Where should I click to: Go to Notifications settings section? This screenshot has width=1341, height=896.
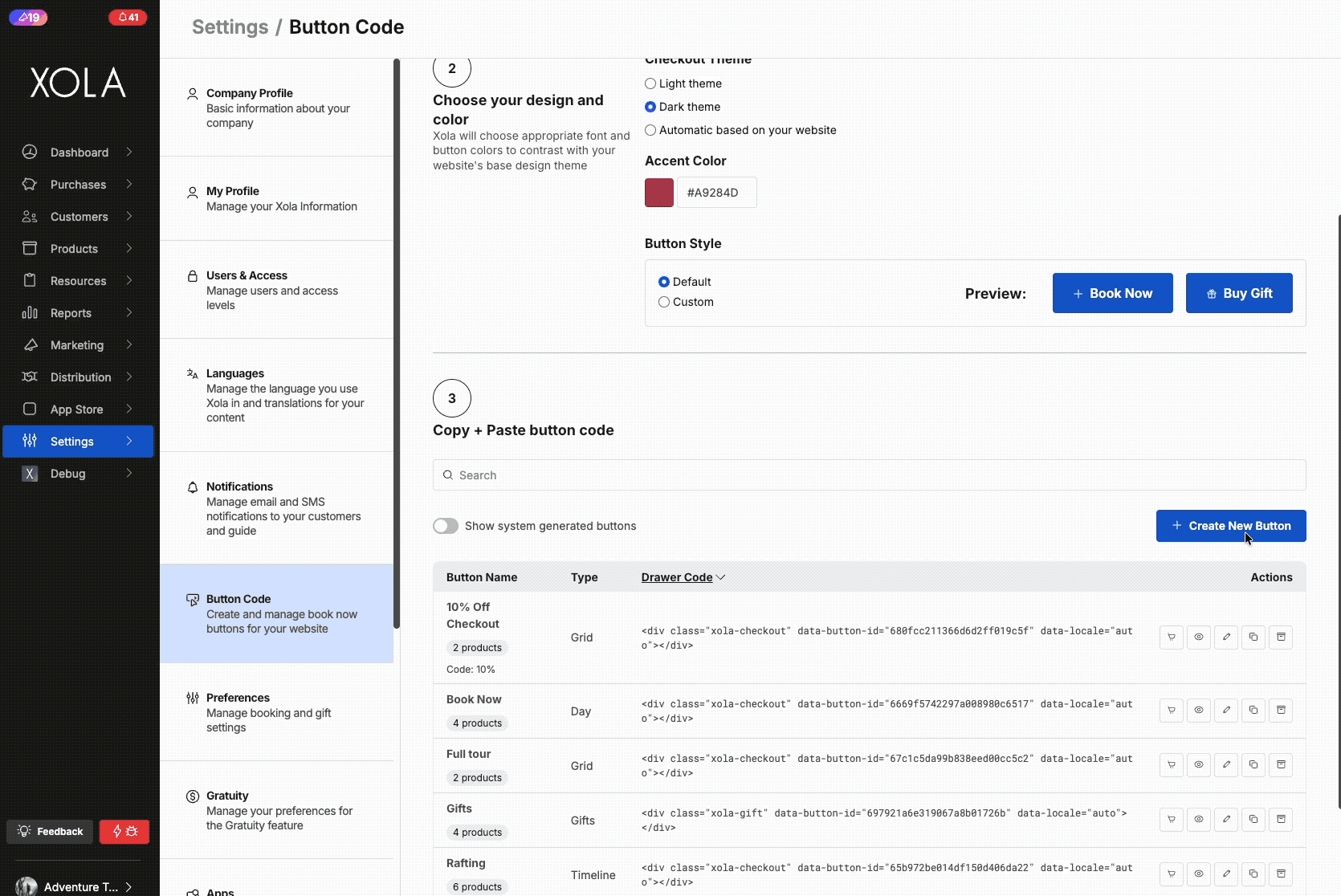pos(239,487)
